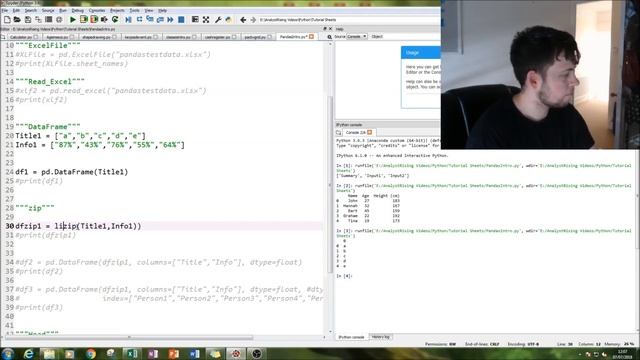640x360 pixels.
Task: Open the File menu
Action: click(x=4, y=10)
